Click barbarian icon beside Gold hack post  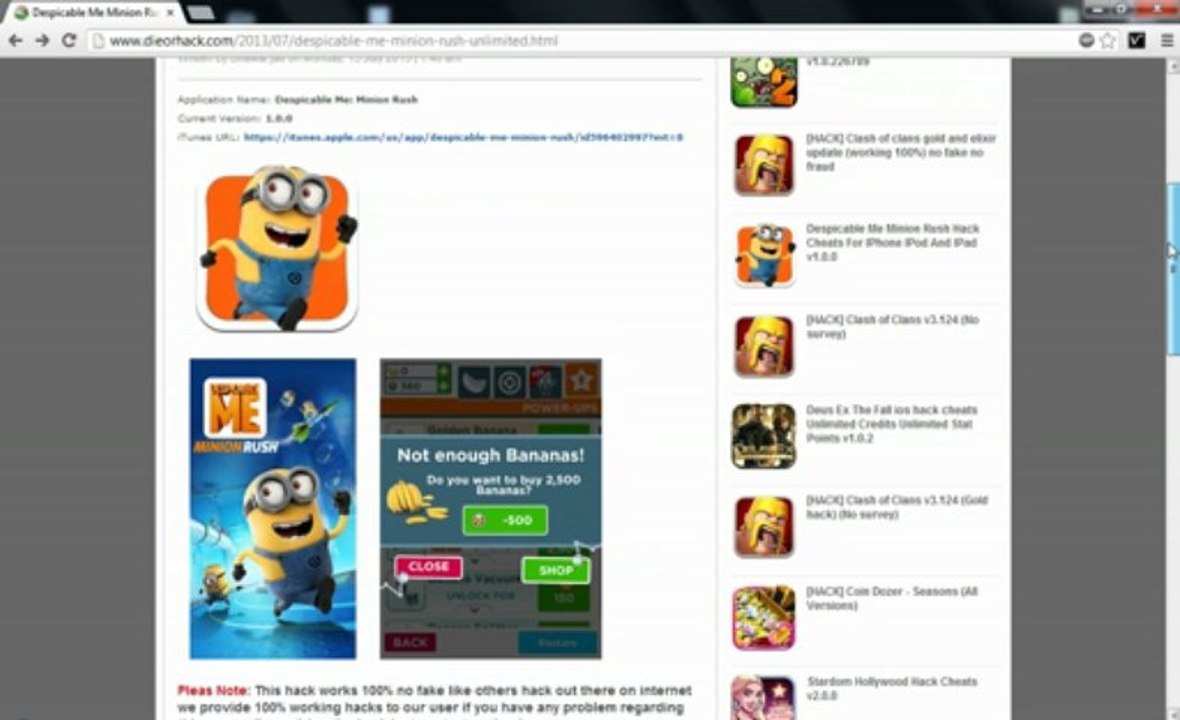click(764, 527)
